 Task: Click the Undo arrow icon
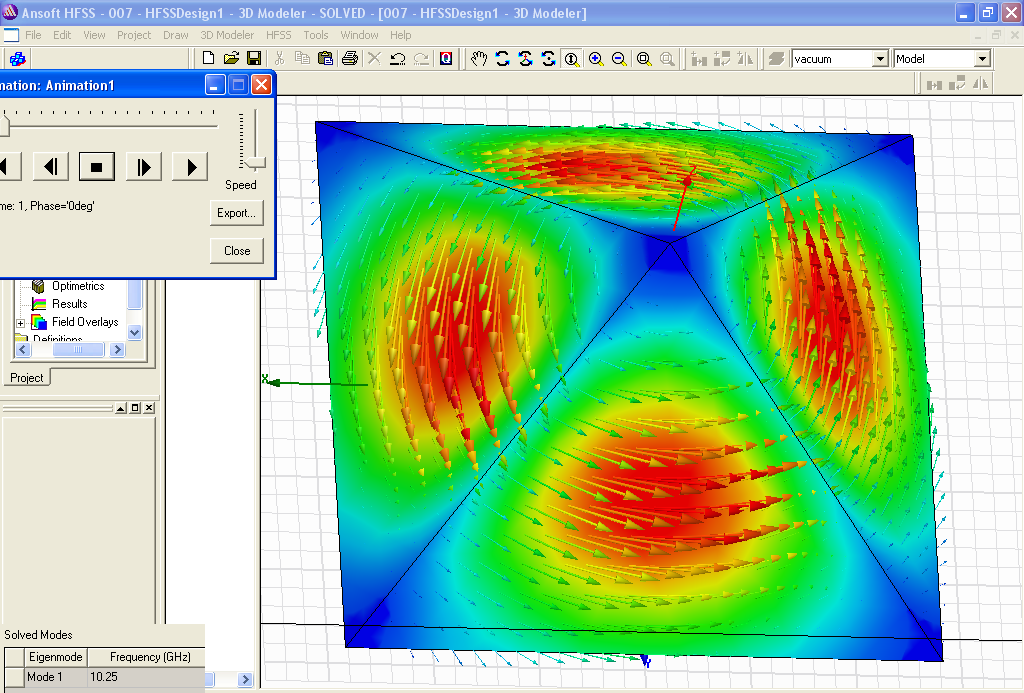pyautogui.click(x=397, y=59)
